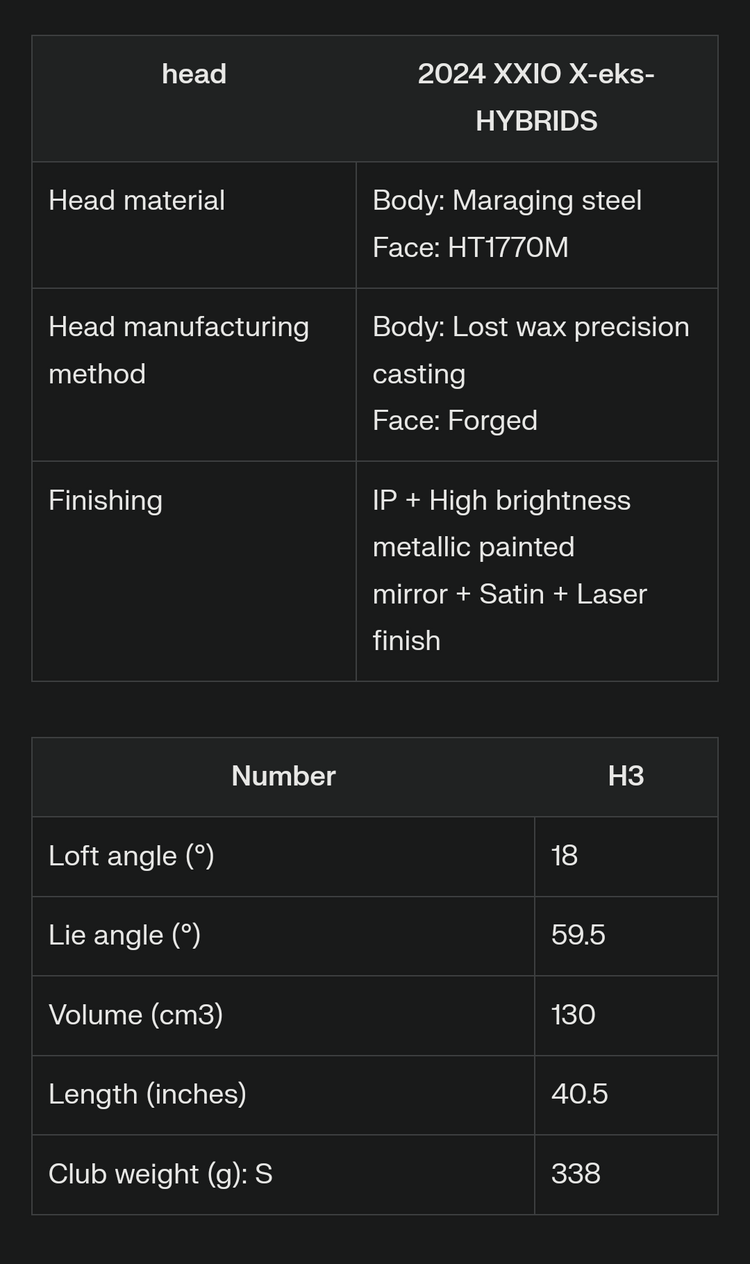The width and height of the screenshot is (750, 1264).
Task: Select the "H3" column header
Action: 626,777
